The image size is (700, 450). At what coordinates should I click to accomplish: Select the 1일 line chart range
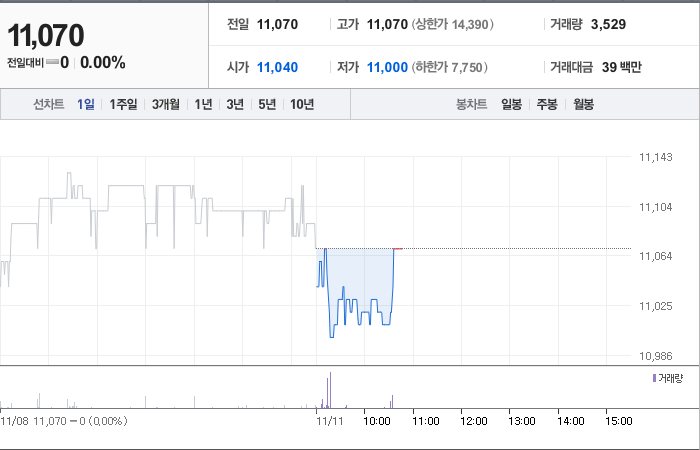coord(85,104)
